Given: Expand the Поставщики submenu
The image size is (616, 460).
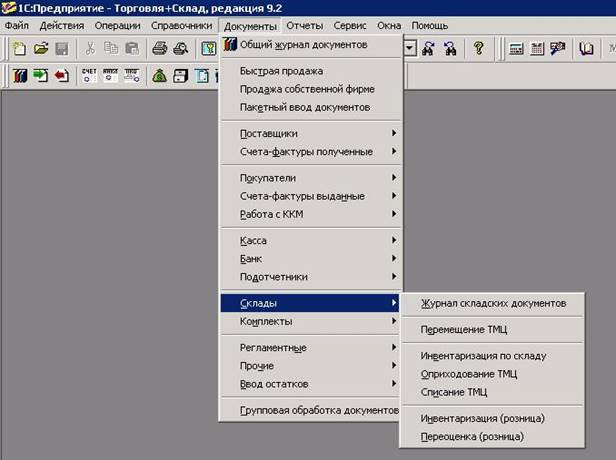Looking at the screenshot, I should [x=268, y=133].
